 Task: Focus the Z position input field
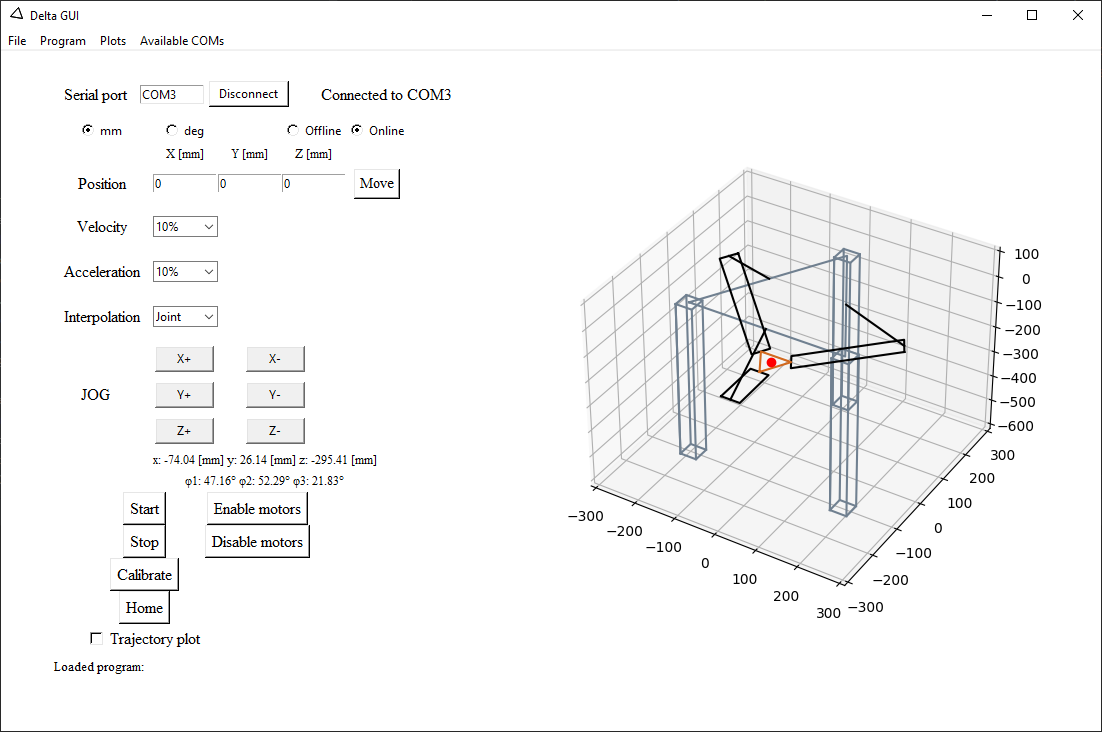313,183
